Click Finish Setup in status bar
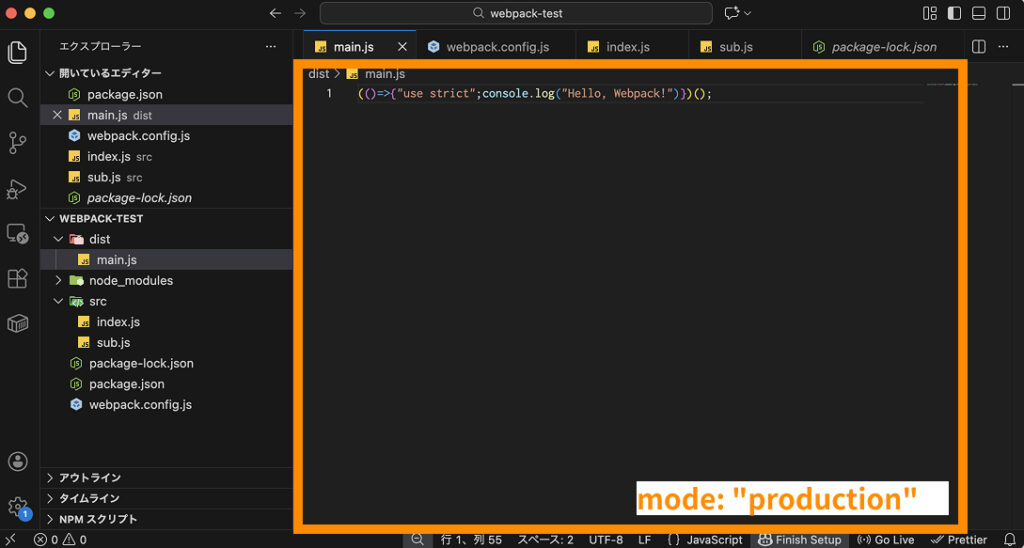Image resolution: width=1024 pixels, height=548 pixels. click(x=799, y=540)
